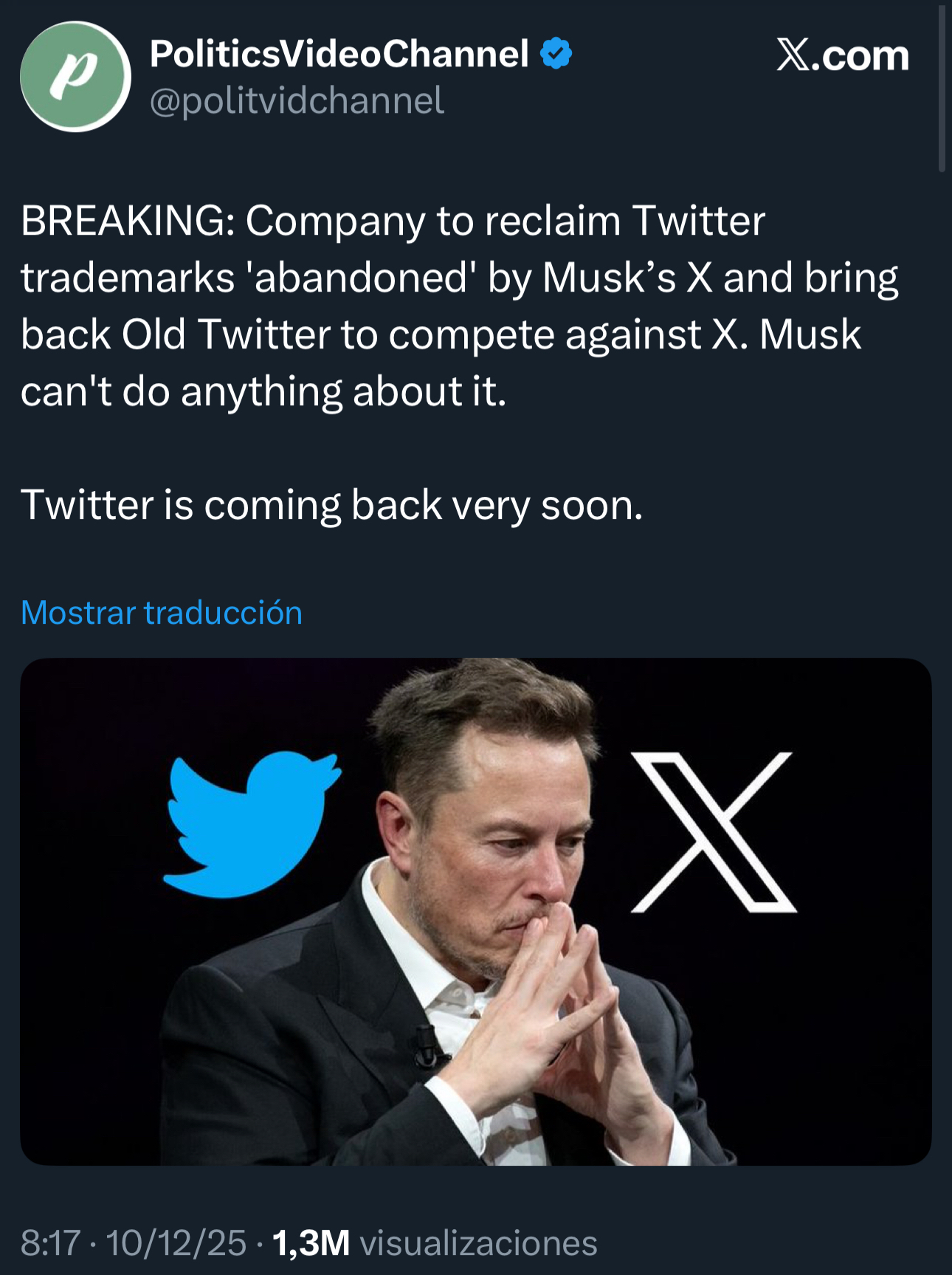
Task: Click the "can't do anything about it." text line
Action: pos(263,391)
